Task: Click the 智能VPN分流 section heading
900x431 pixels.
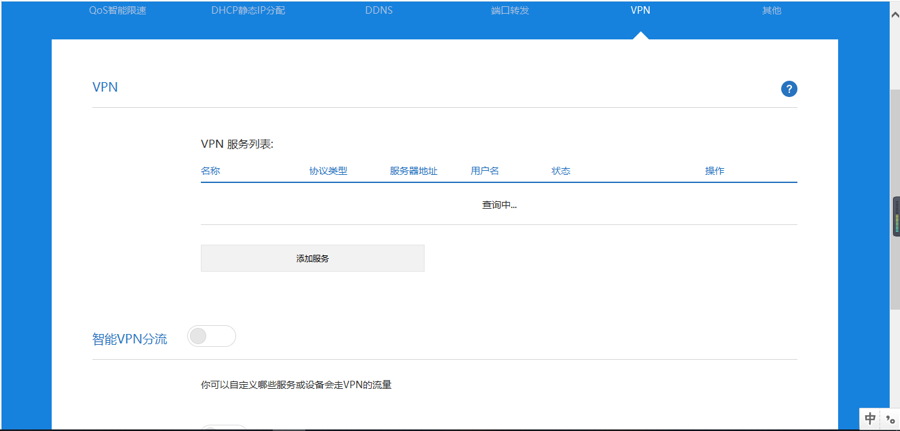Action: [x=130, y=339]
